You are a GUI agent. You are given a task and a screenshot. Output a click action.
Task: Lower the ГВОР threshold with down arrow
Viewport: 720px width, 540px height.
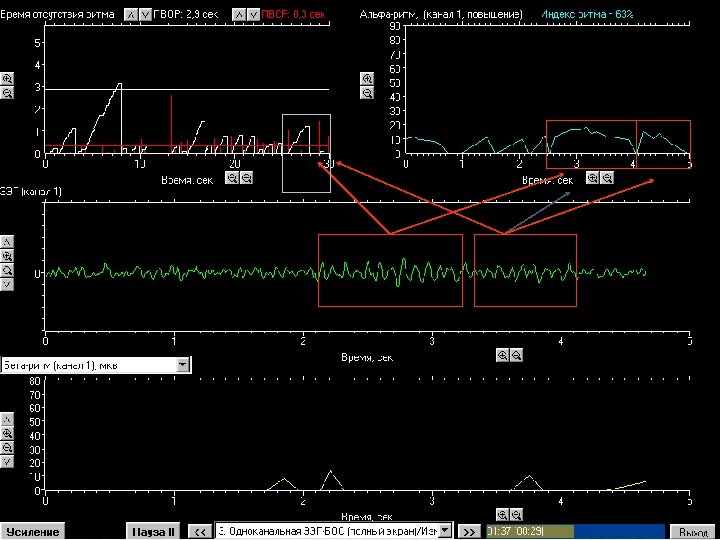[145, 15]
